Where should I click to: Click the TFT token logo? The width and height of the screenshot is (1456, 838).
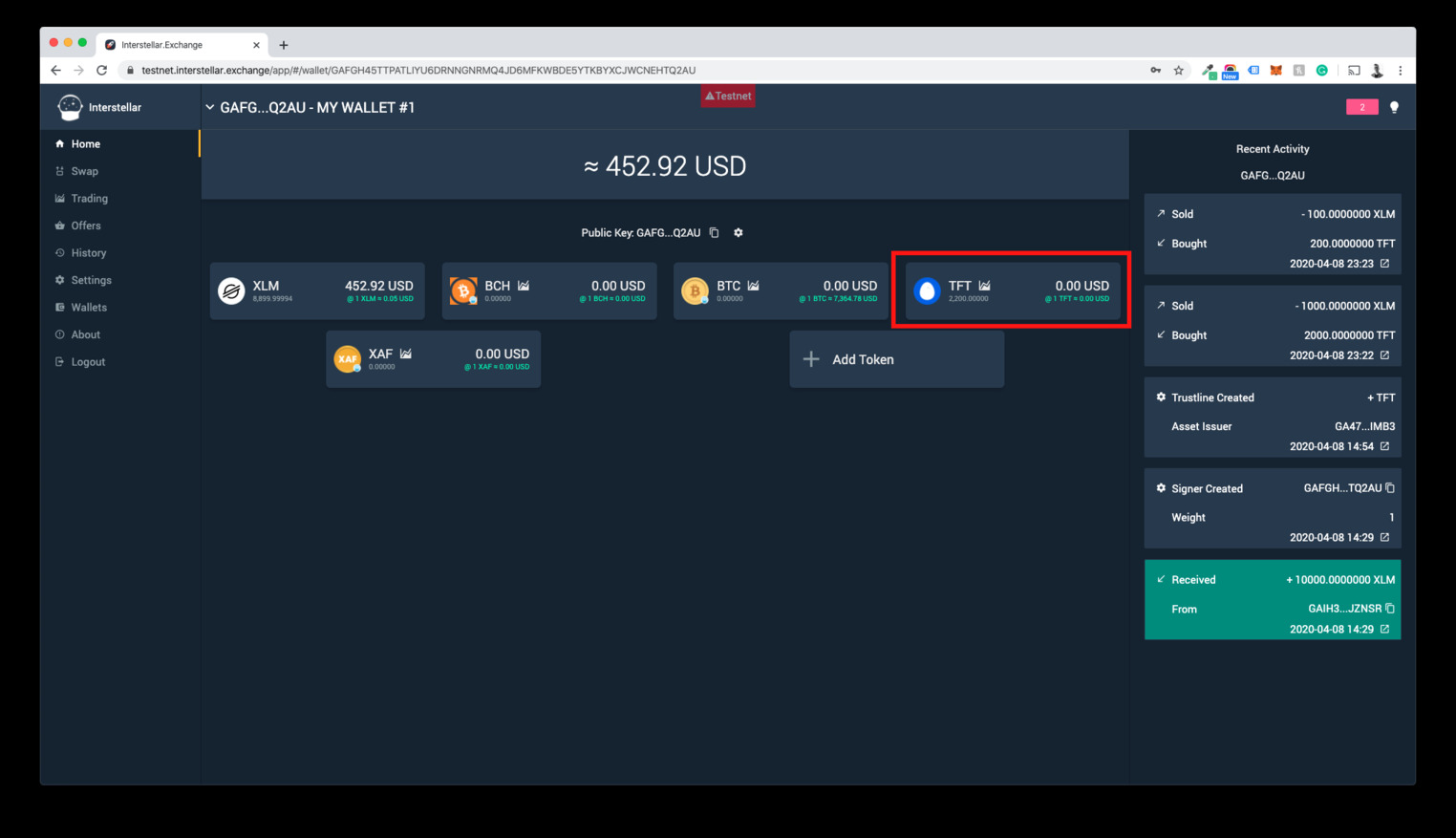(927, 290)
